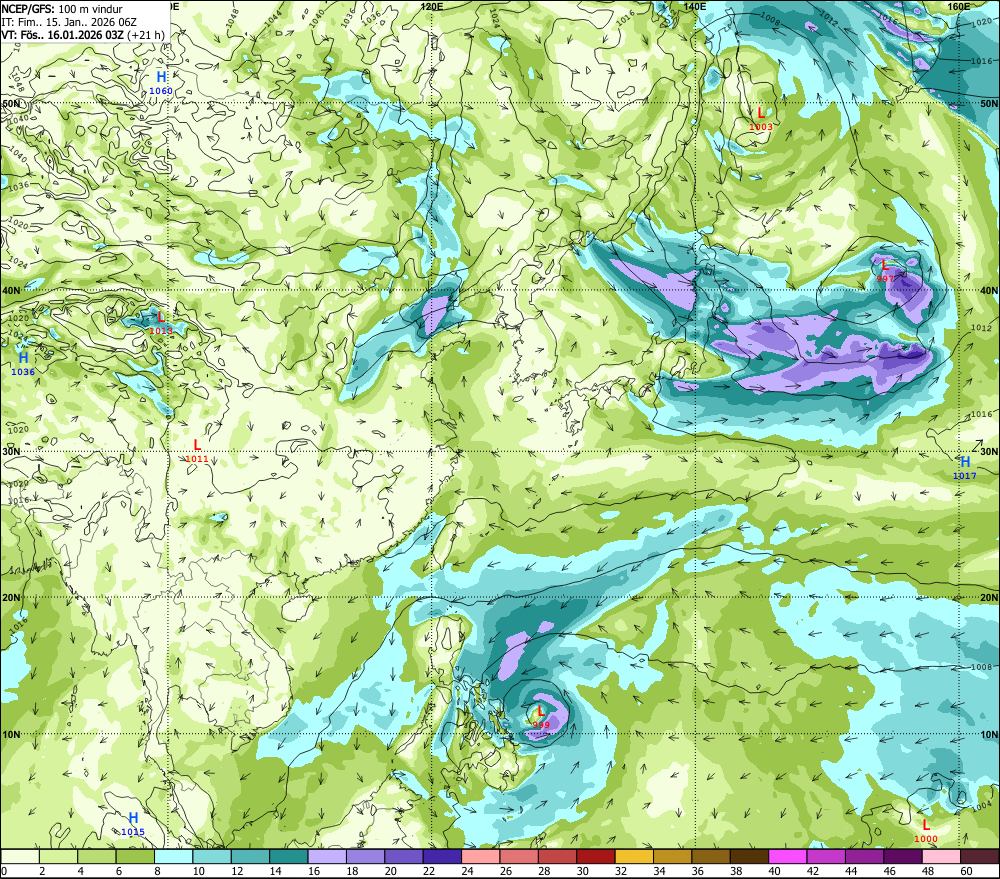Pick the magenta 40–42 legend swatch
Screen dimensions: 1000x879
click(x=788, y=856)
